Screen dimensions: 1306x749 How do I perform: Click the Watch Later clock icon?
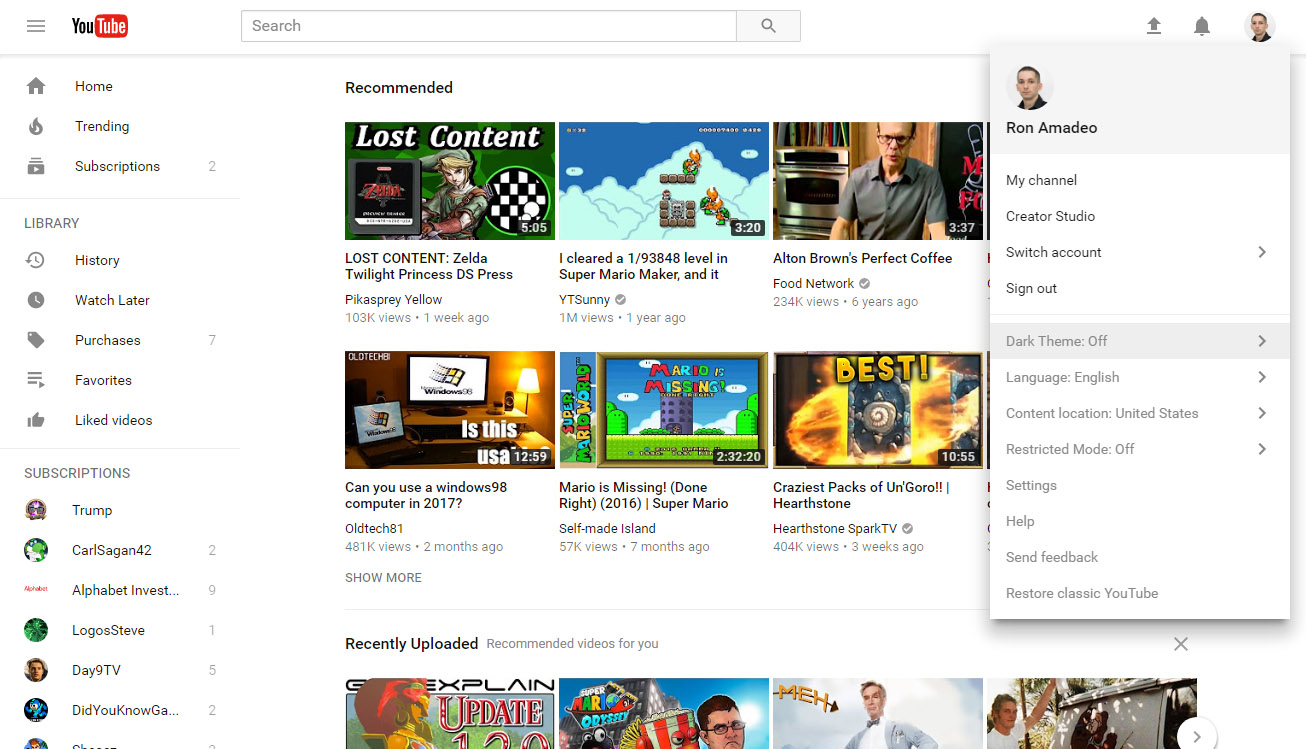pyautogui.click(x=36, y=300)
